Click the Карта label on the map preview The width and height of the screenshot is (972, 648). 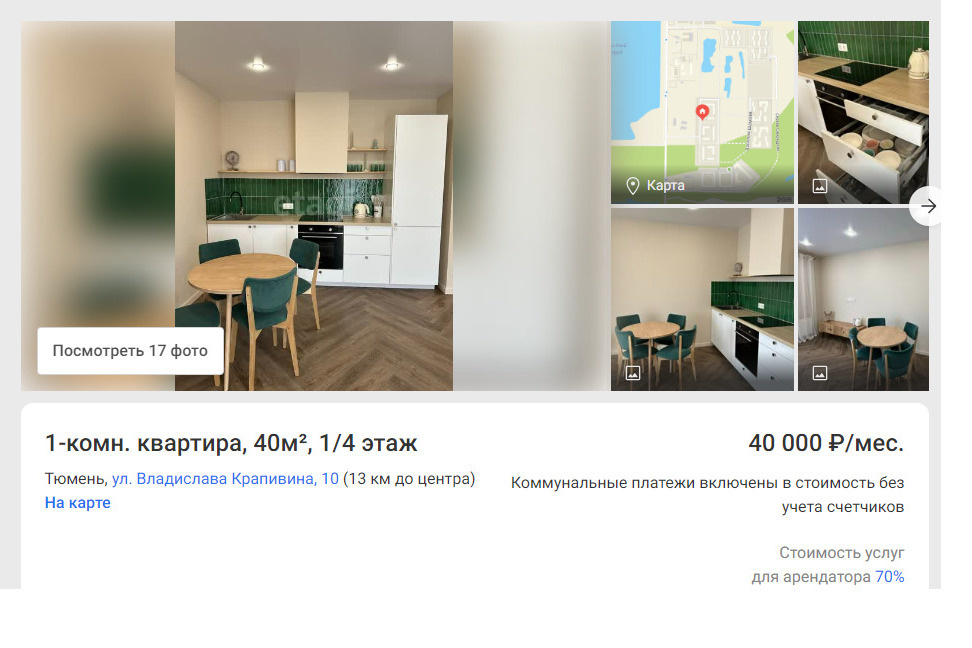click(666, 185)
